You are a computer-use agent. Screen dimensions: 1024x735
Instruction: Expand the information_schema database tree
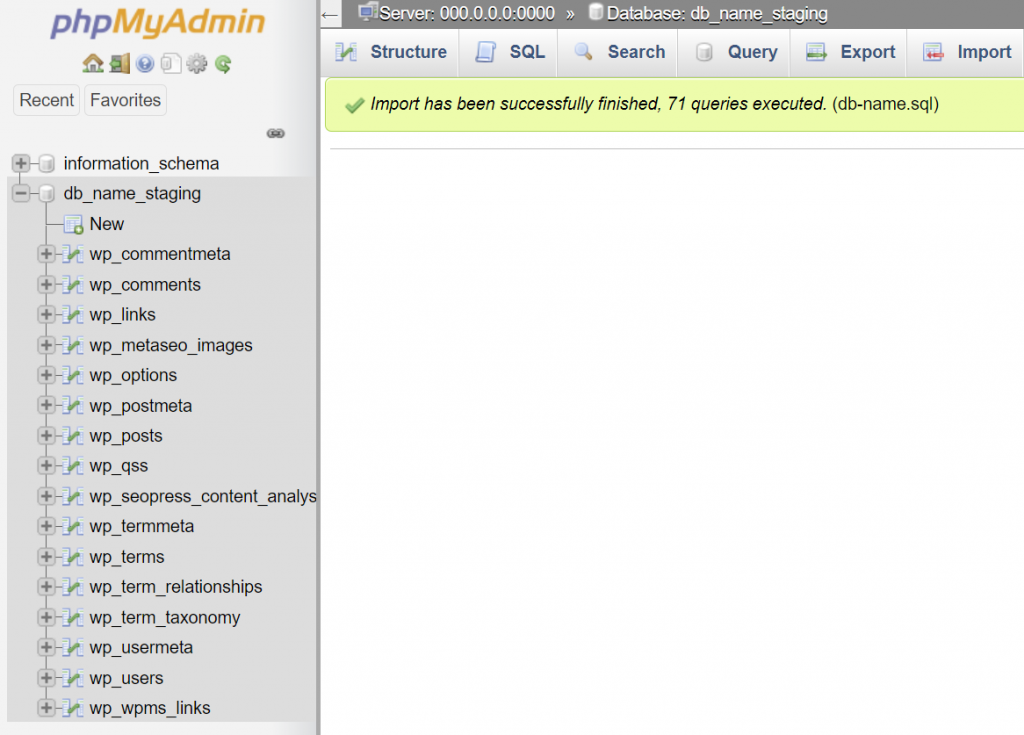(21, 163)
